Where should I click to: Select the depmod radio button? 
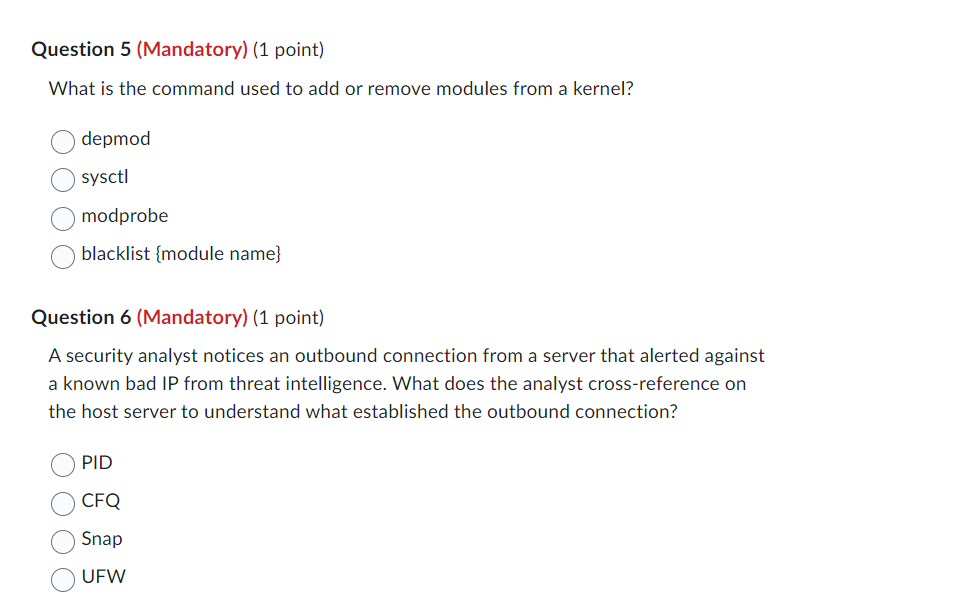62,141
